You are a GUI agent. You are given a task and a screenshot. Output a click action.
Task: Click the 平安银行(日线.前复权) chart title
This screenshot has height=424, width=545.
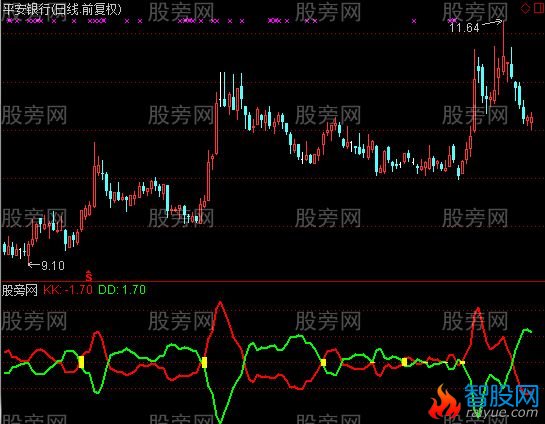[63, 9]
